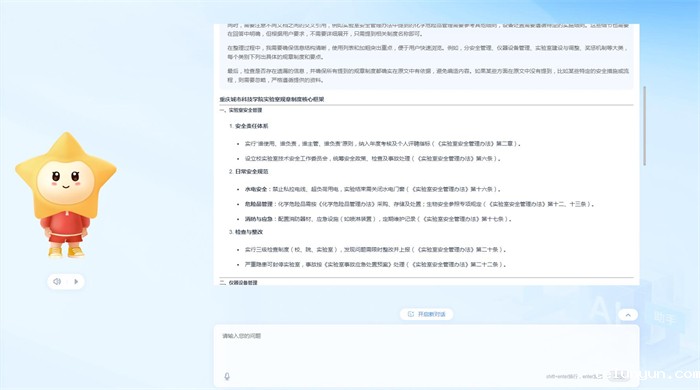This screenshot has height=390, width=700.
Task: Mute the mascot voice with the speaker icon
Action: tap(57, 282)
